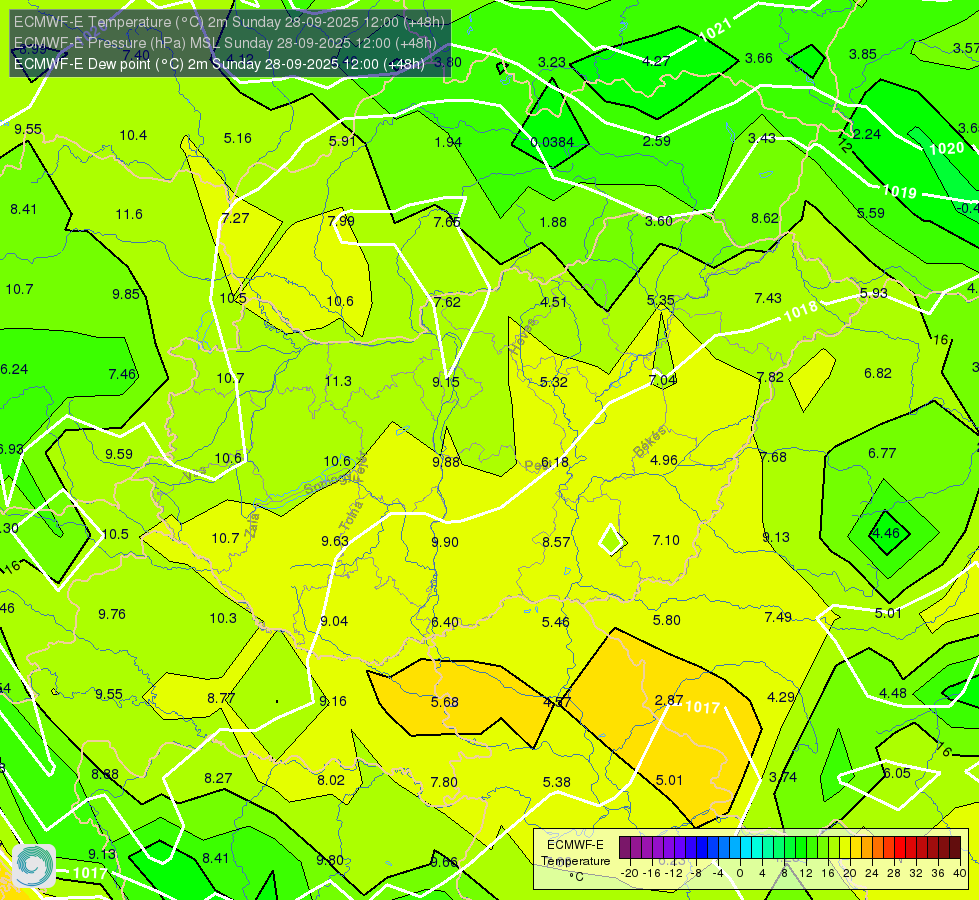Click the 5.38 dew point value

coord(556,782)
